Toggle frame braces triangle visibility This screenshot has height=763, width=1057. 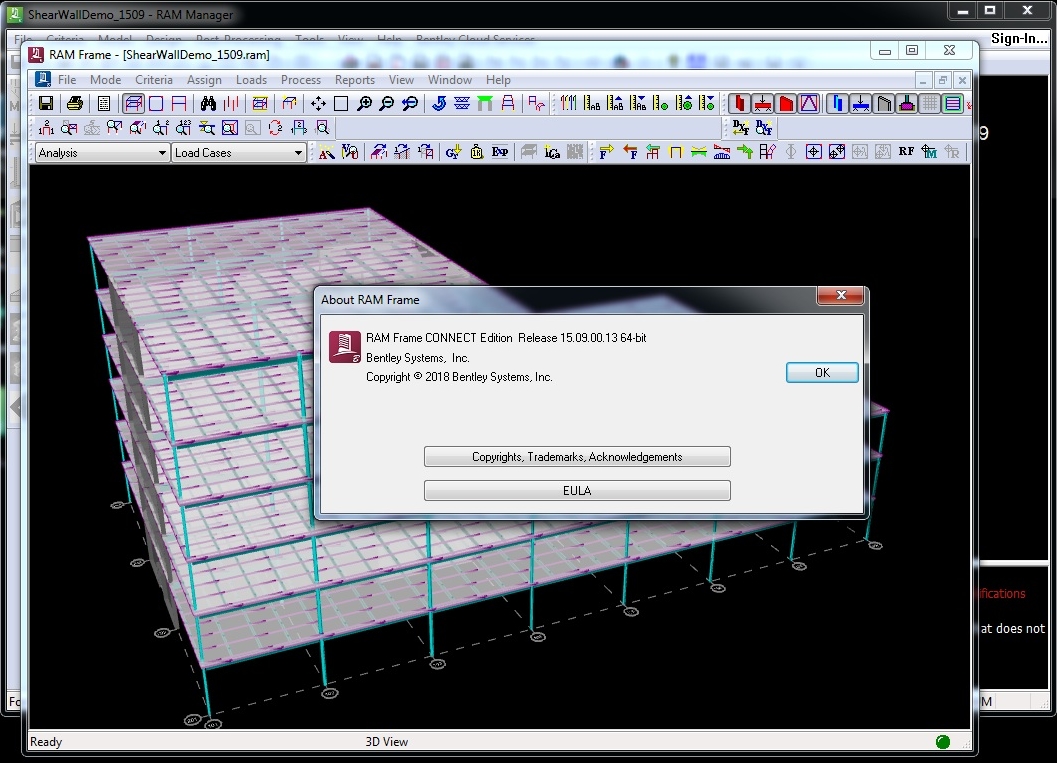pos(808,103)
